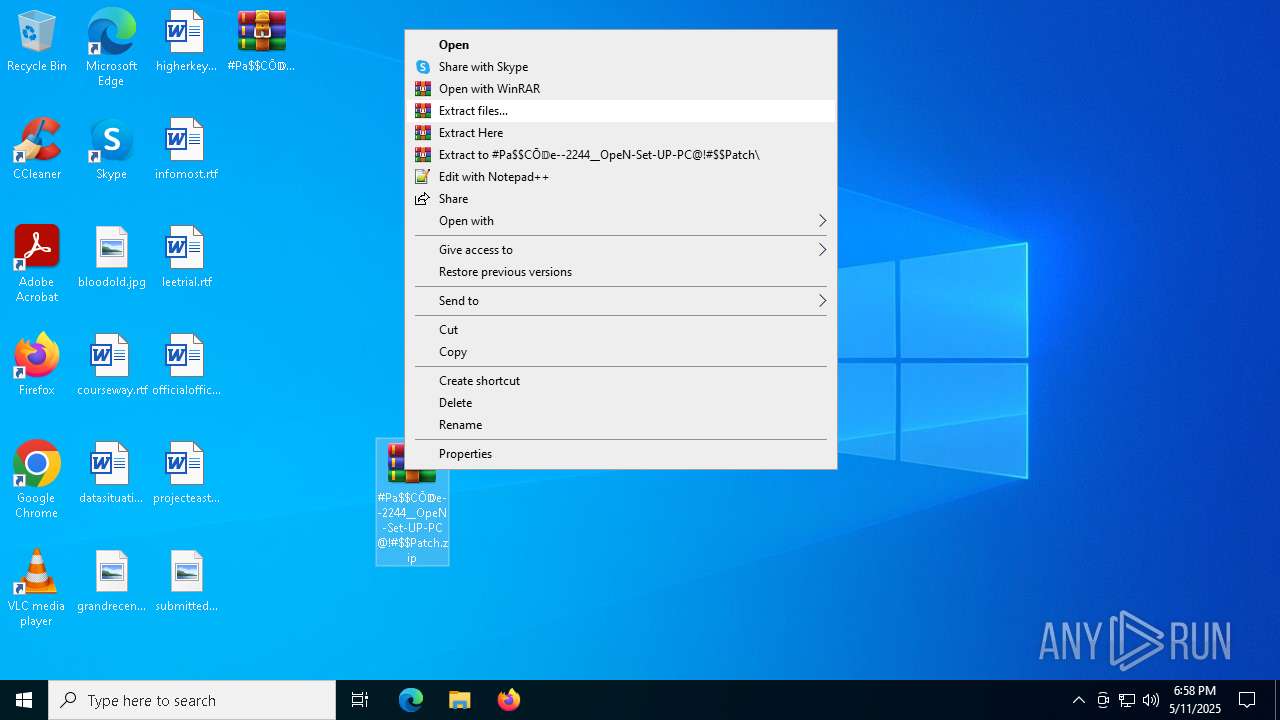
Task: Select the WinRAR archive icon at top
Action: [x=262, y=42]
